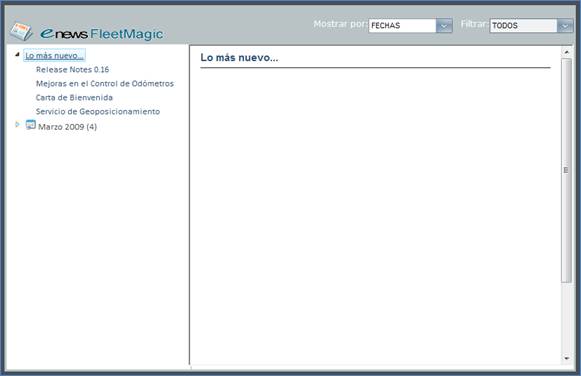Click the TODOS combo box field
Image resolution: width=581 pixels, height=376 pixels.
click(524, 26)
